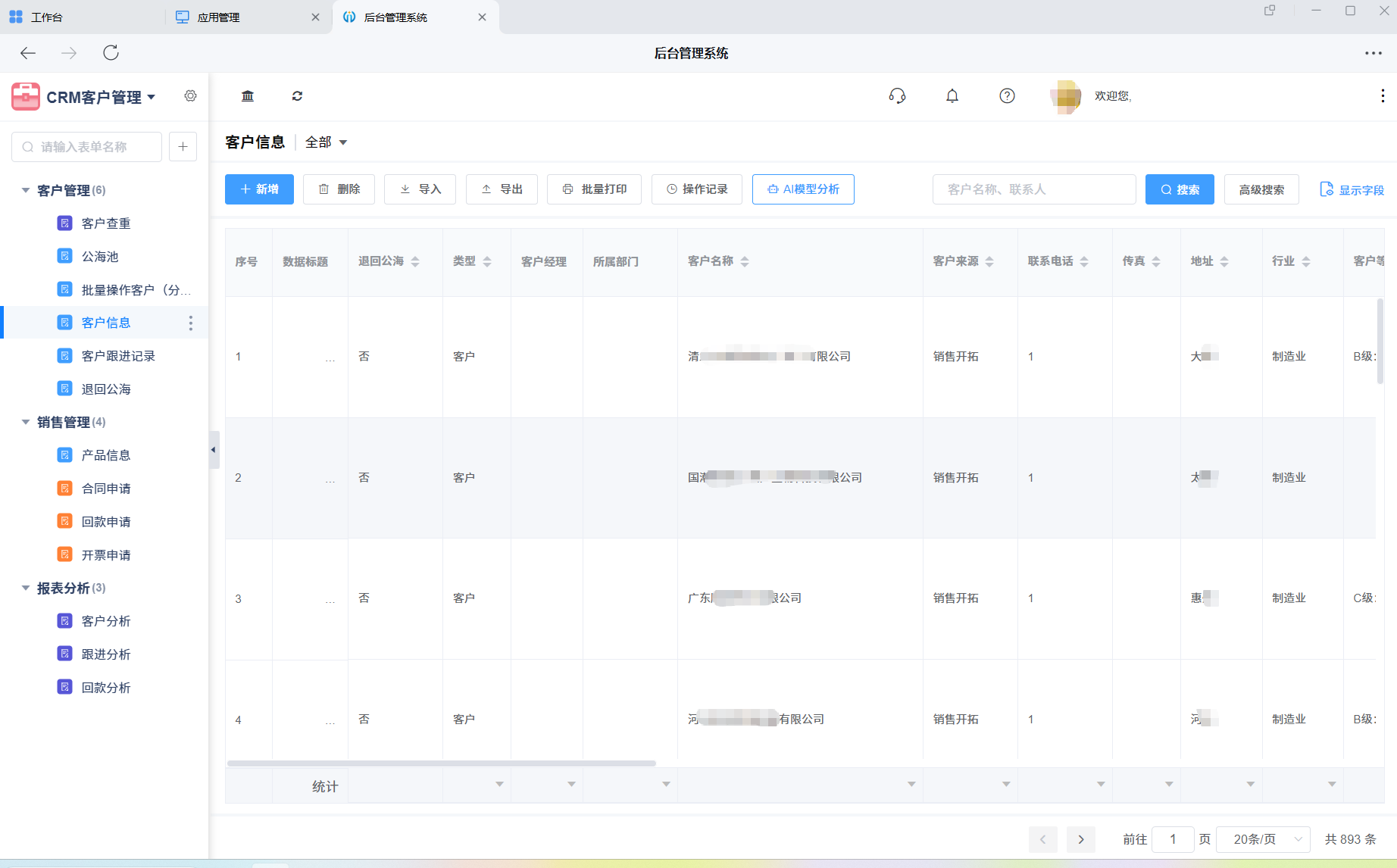Open the help question mark icon
This screenshot has width=1397, height=868.
1007,96
